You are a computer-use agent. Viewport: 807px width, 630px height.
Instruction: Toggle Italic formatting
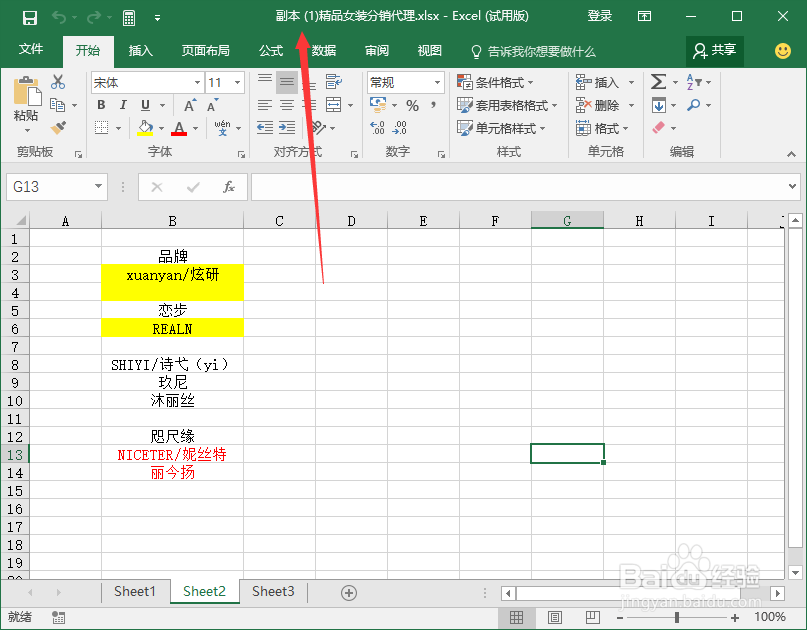(x=123, y=105)
